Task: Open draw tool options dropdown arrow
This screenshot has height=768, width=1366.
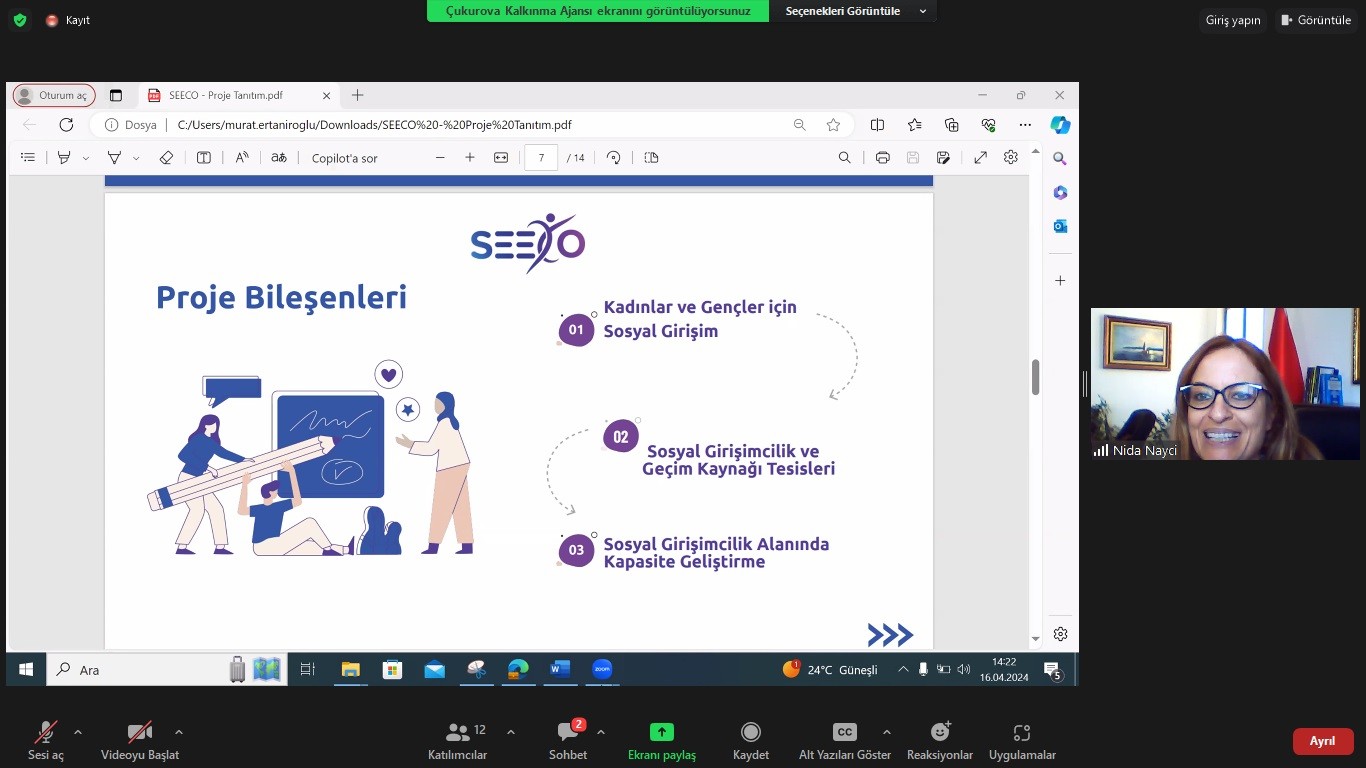Action: point(136,158)
